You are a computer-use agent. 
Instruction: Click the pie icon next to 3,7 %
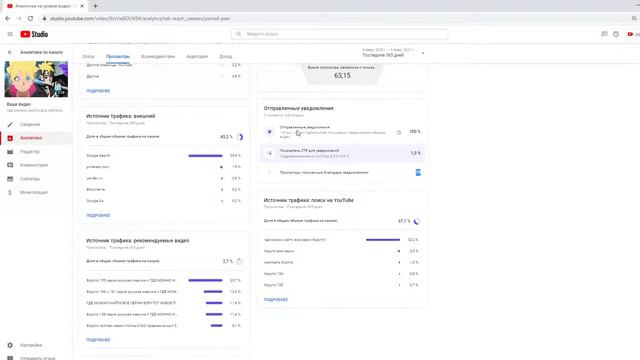[x=240, y=261]
